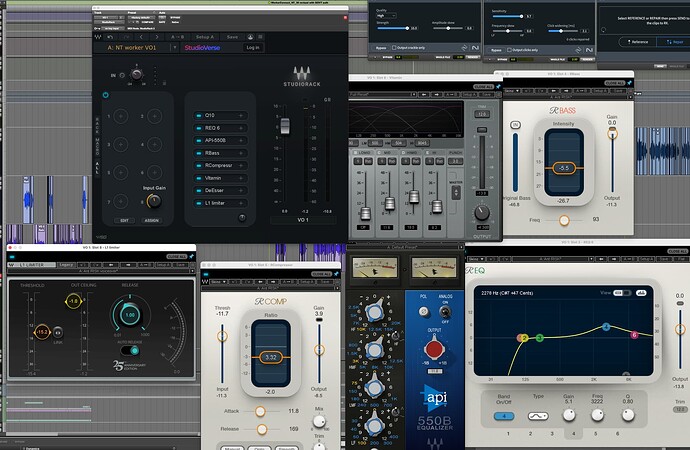Open the preset arrow in RCompressor window
This screenshot has width=690, height=450.
(338, 289)
